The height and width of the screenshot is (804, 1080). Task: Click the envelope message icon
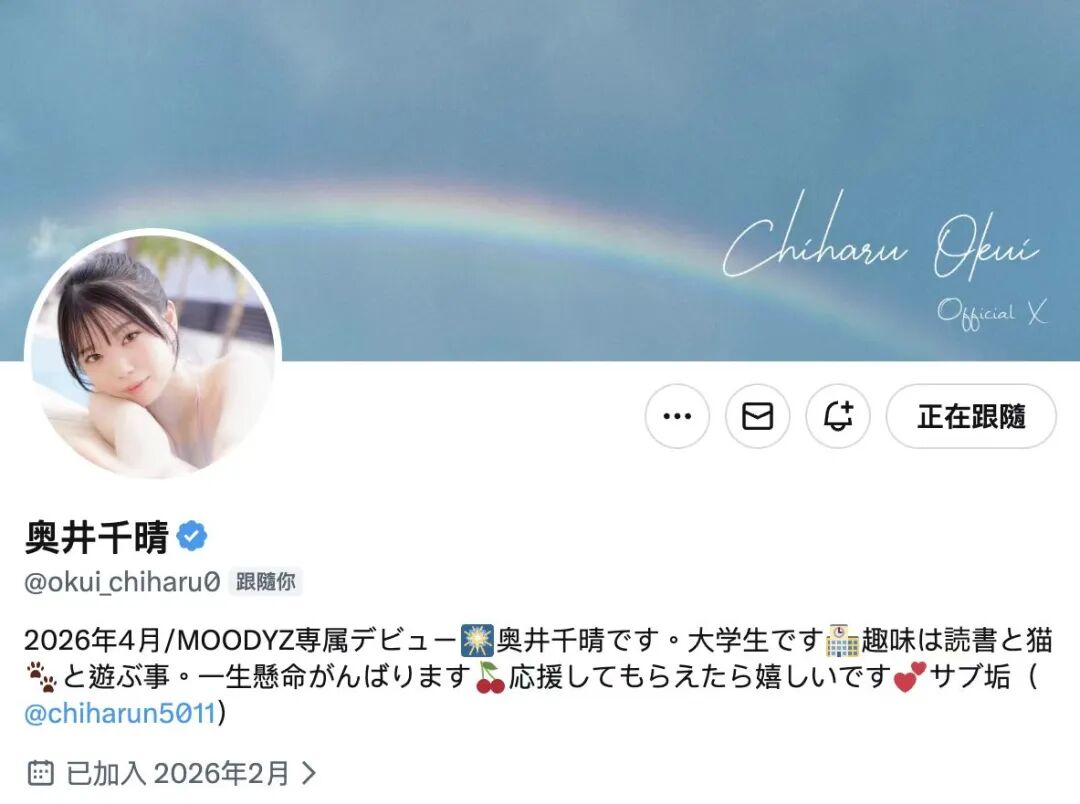[x=757, y=416]
